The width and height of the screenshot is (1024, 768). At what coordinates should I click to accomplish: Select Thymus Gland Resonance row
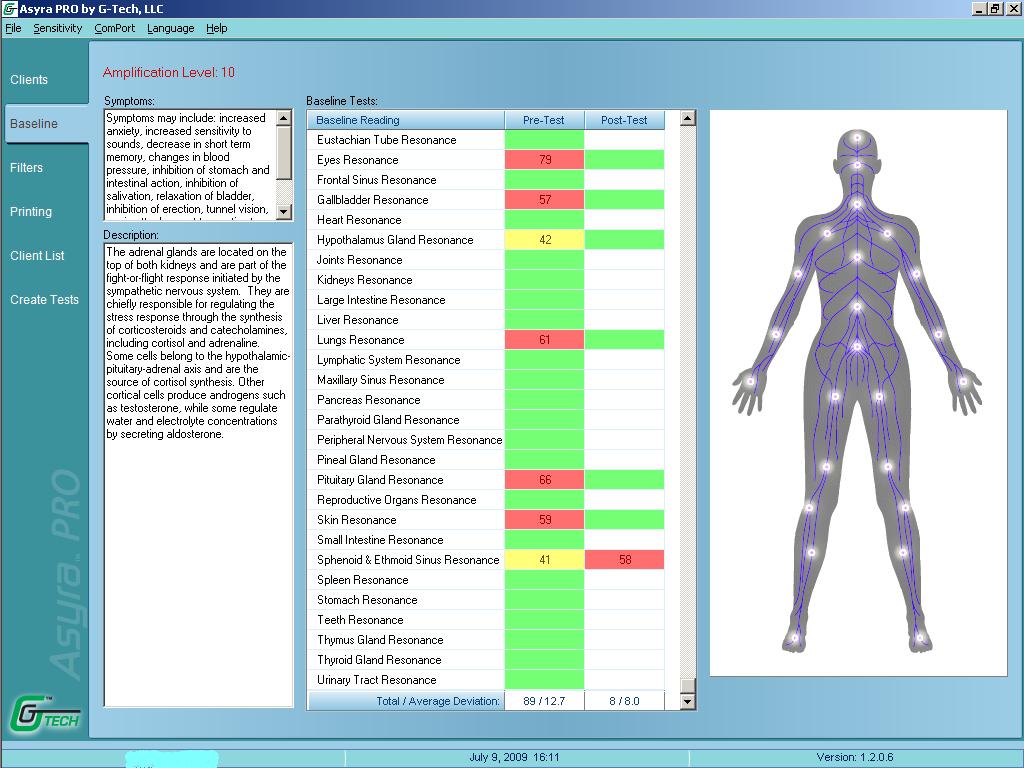[x=486, y=640]
